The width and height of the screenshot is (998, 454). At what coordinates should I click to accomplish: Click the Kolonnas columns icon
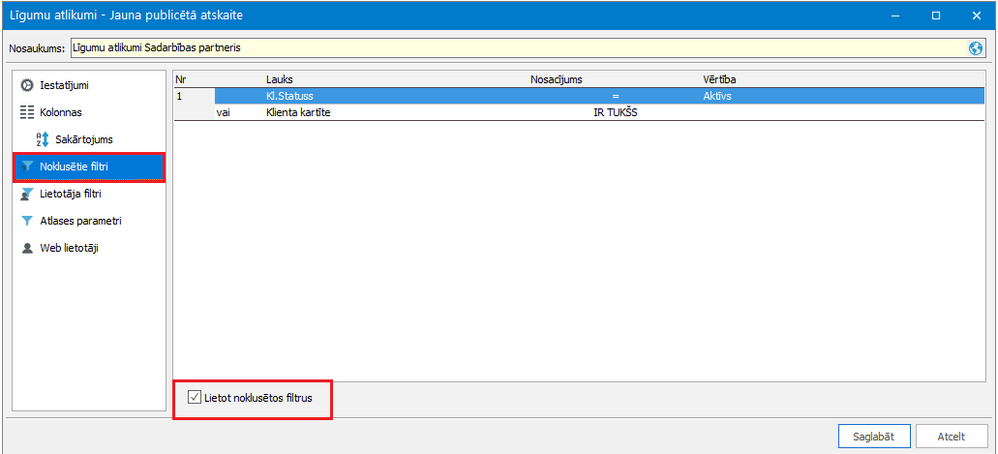click(x=27, y=113)
